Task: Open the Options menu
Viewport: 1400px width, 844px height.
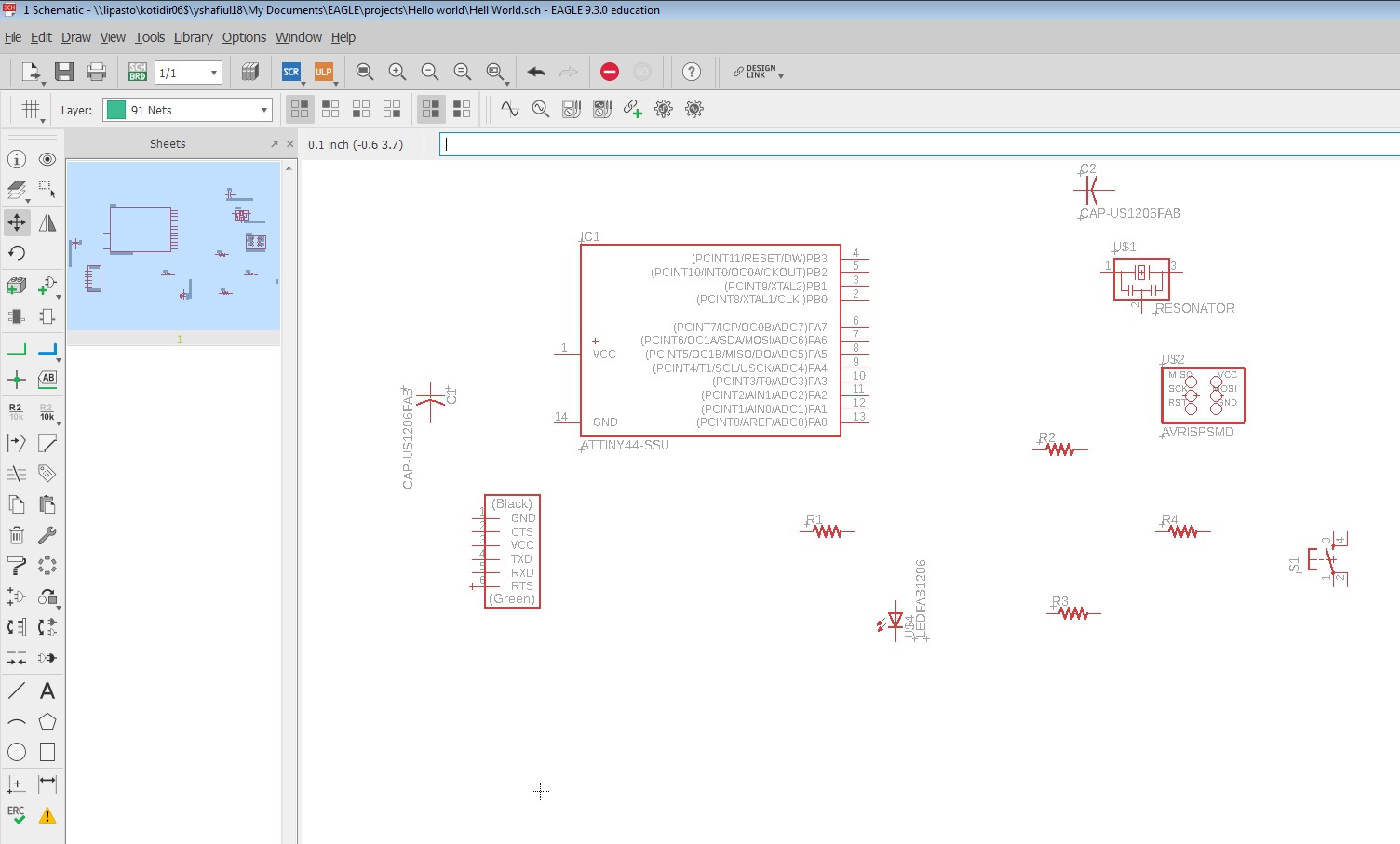Action: (244, 37)
